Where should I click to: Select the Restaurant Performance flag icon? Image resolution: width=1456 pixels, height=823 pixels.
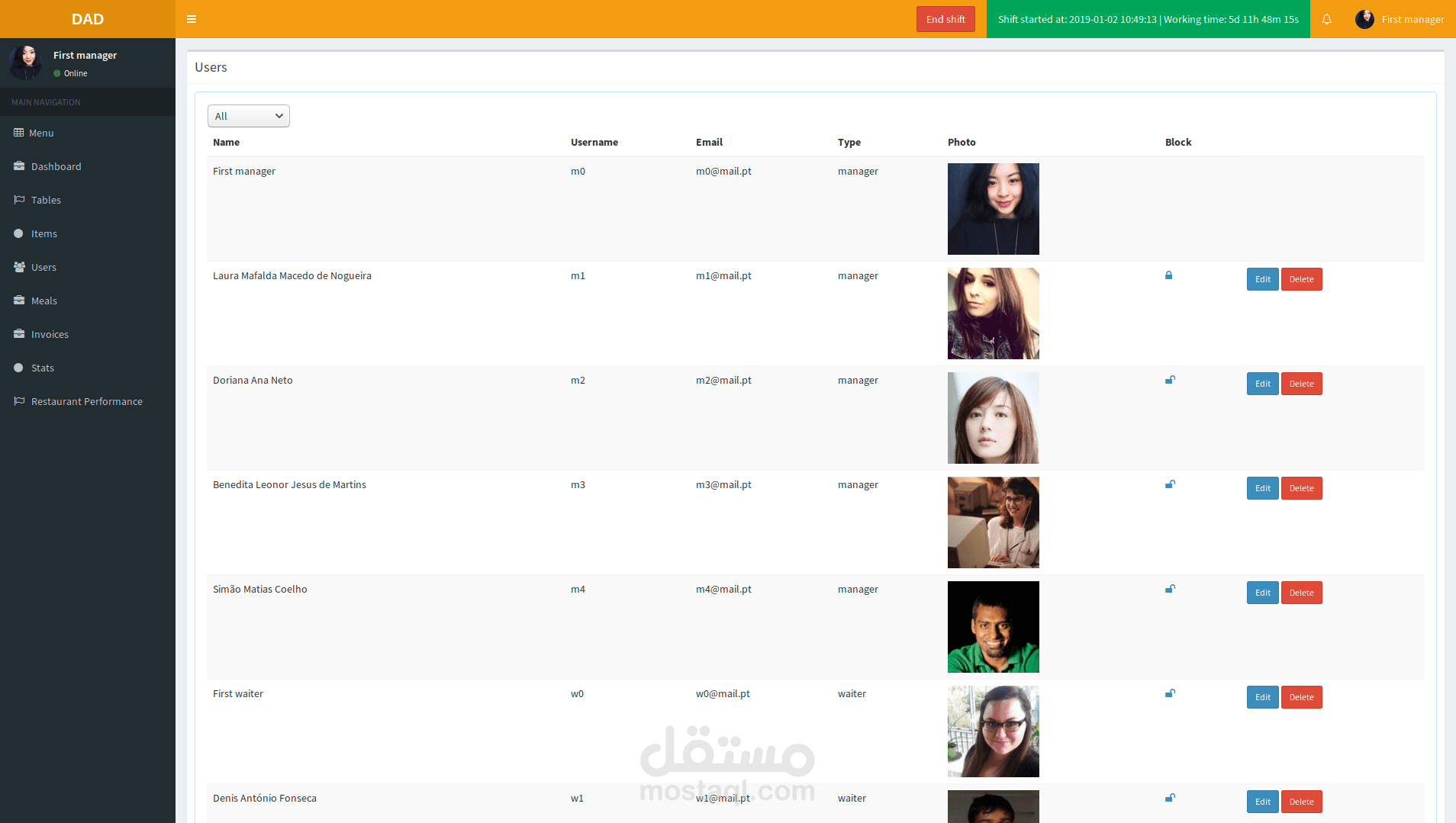pyautogui.click(x=19, y=401)
